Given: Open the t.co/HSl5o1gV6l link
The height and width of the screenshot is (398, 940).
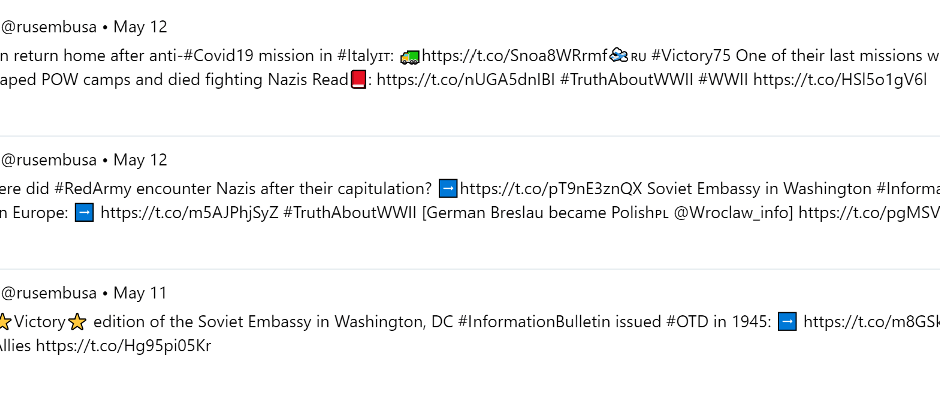Looking at the screenshot, I should point(840,80).
